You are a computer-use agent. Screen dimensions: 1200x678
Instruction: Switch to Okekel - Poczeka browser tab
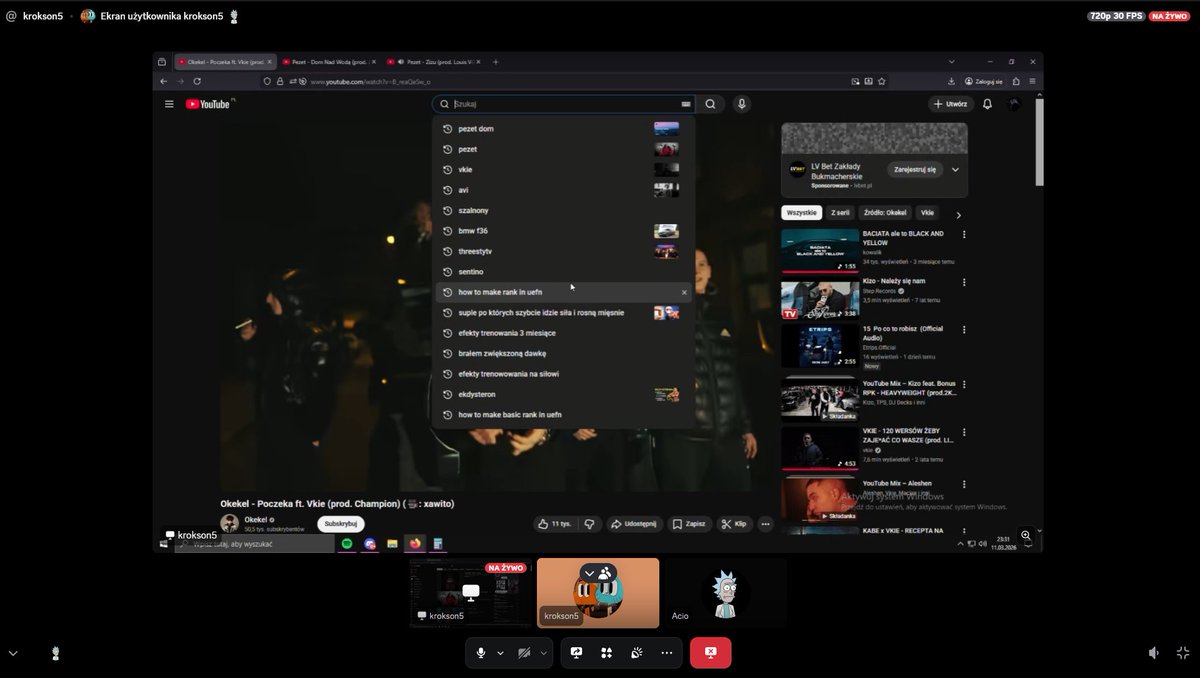[224, 62]
